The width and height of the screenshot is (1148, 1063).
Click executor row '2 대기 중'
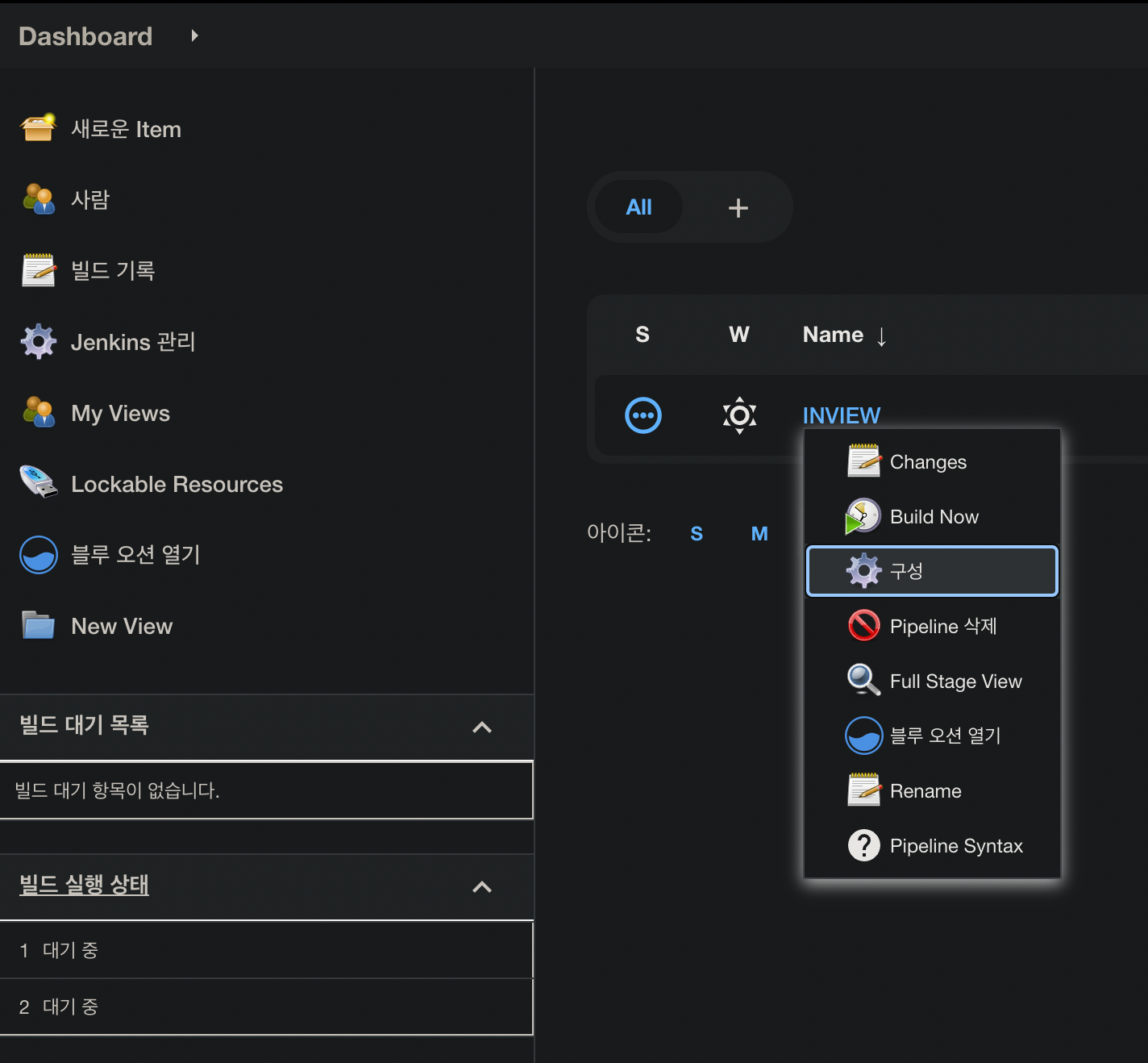click(x=266, y=1007)
